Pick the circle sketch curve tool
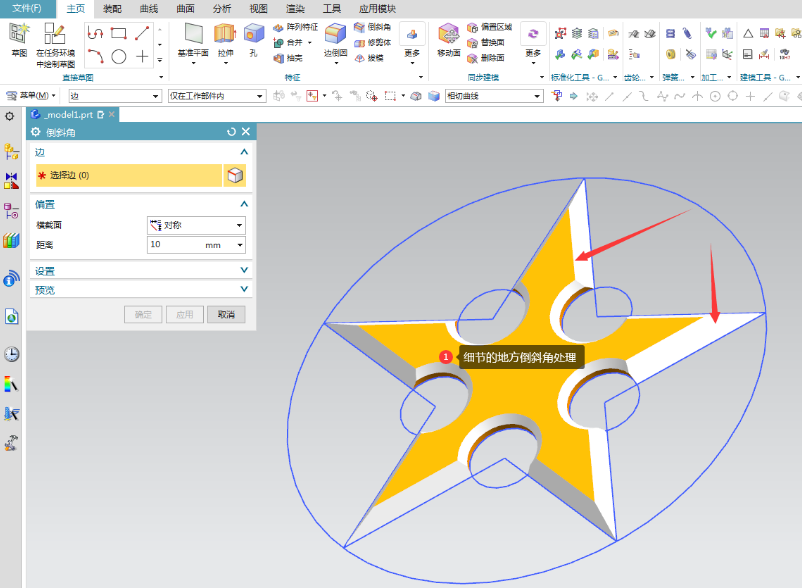 click(x=119, y=56)
